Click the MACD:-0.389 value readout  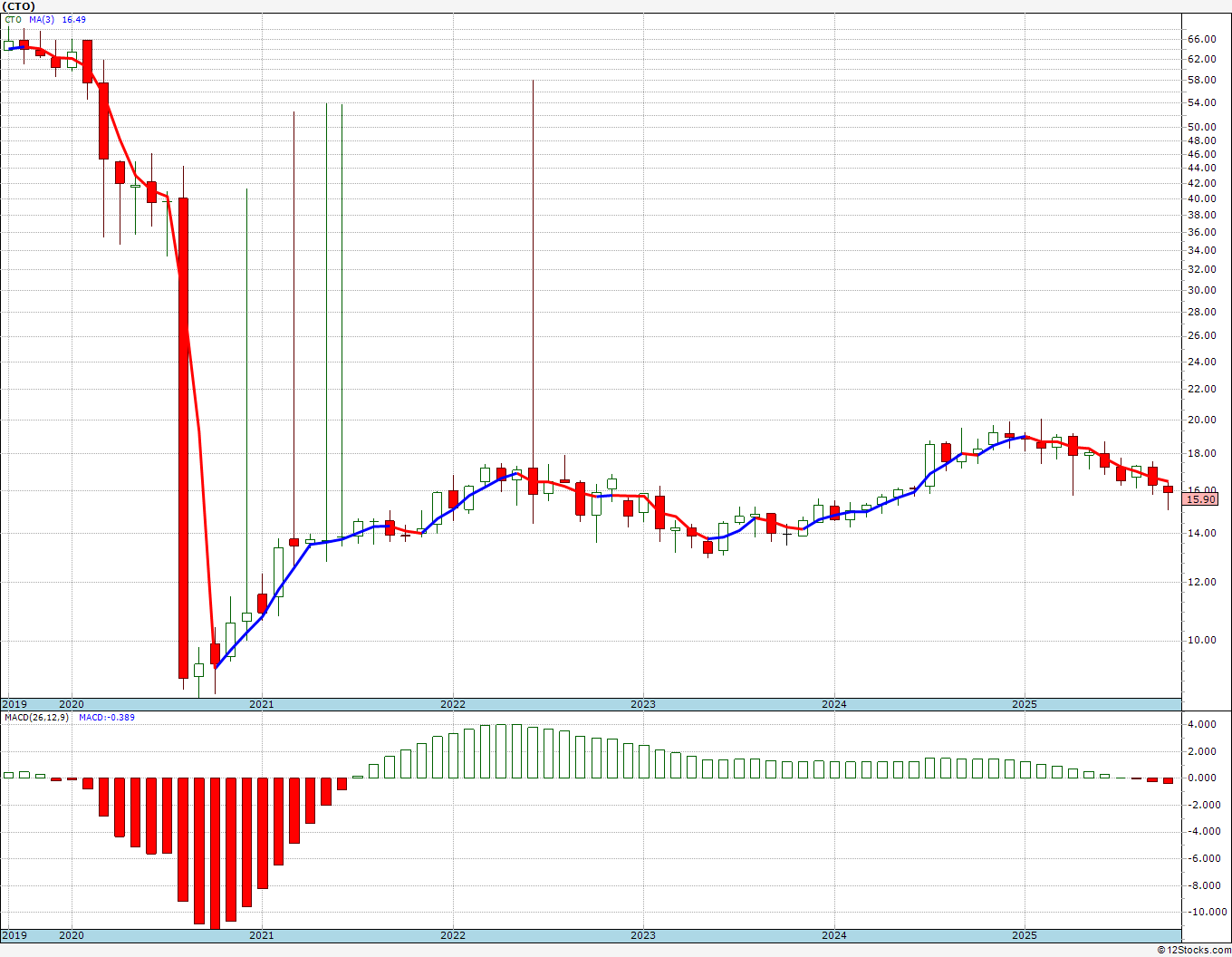click(107, 717)
